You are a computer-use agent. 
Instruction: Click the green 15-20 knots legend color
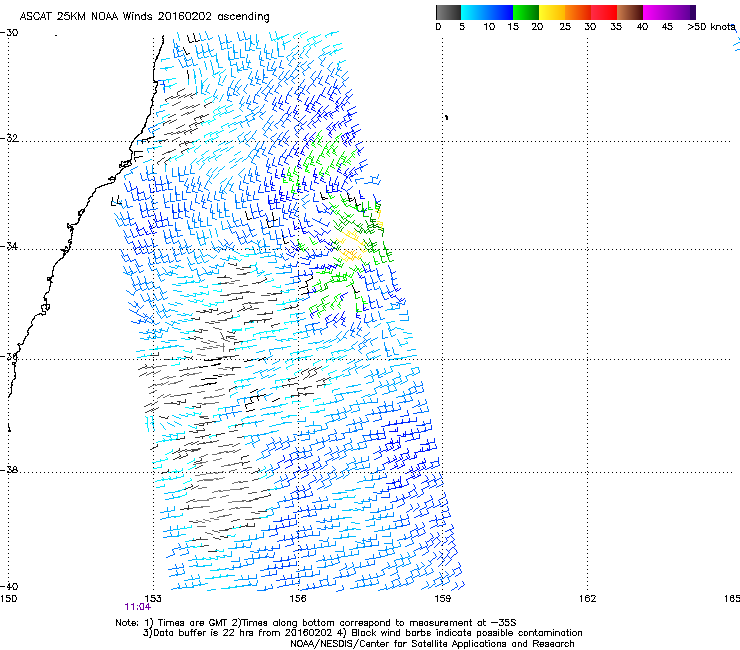coord(526,12)
